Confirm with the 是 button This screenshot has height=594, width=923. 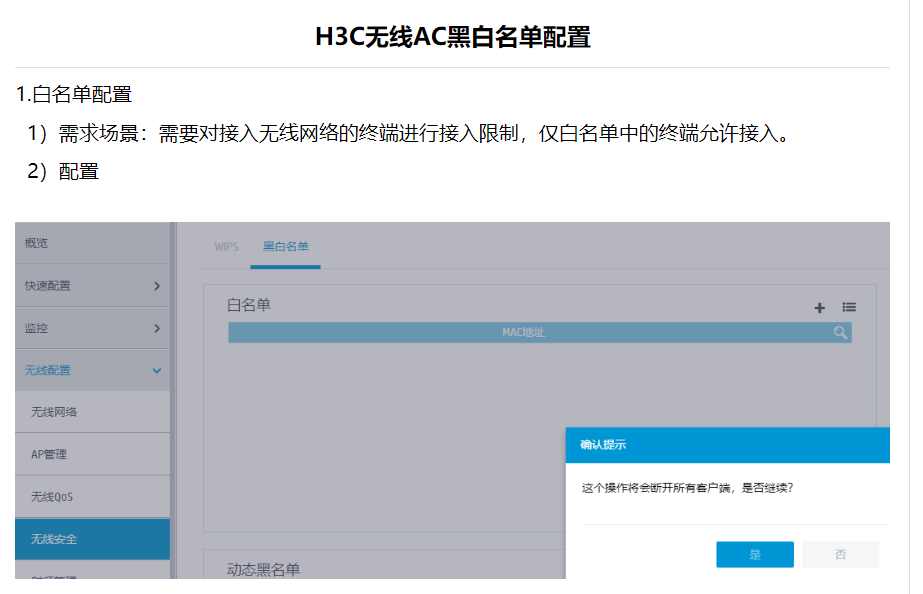[755, 555]
